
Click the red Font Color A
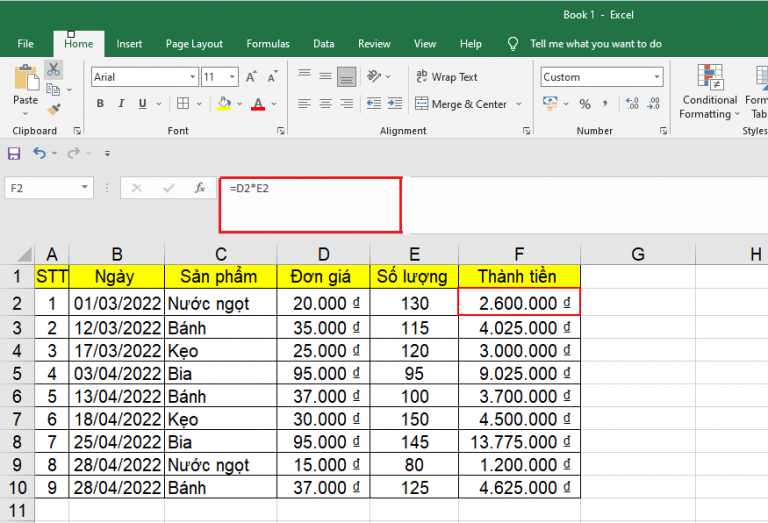tap(258, 103)
